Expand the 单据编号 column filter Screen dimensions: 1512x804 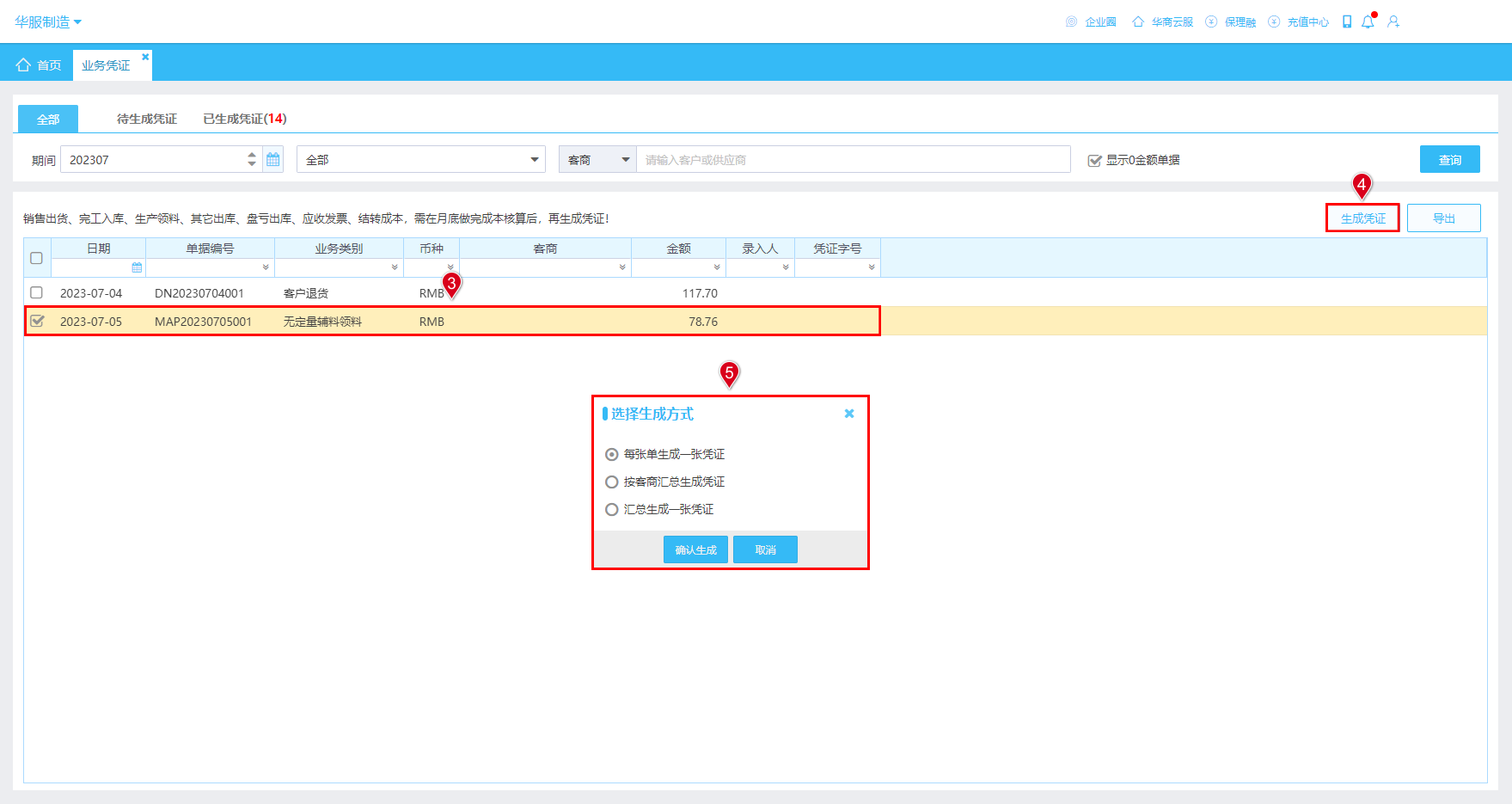point(266,267)
